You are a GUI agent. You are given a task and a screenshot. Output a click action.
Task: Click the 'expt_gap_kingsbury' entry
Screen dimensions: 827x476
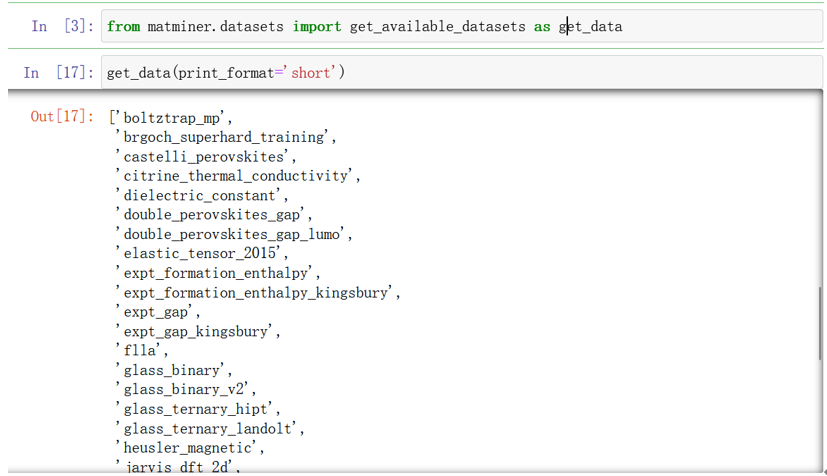[x=201, y=331]
